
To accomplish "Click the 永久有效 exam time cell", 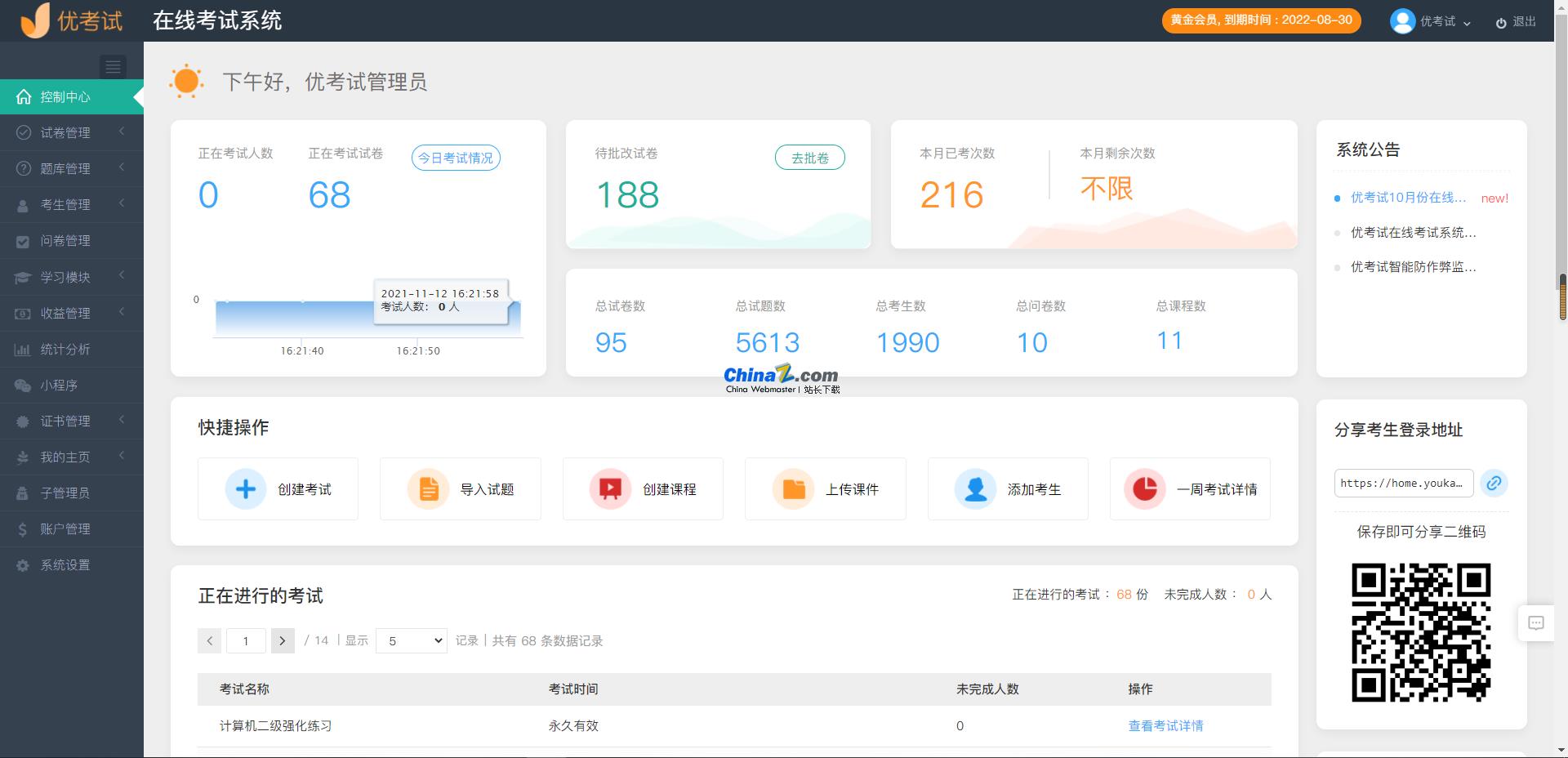I will point(573,725).
